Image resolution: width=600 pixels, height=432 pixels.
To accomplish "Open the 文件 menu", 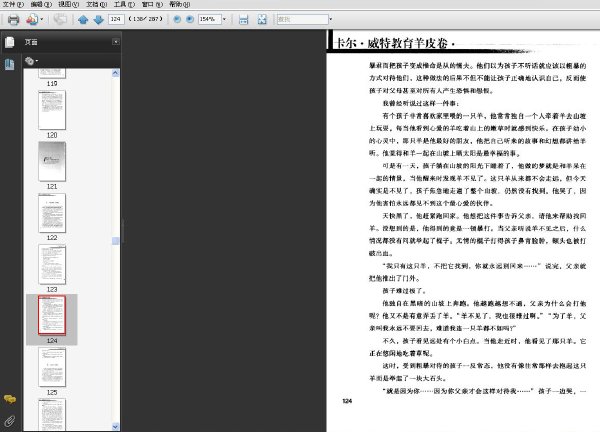I will (13, 4).
